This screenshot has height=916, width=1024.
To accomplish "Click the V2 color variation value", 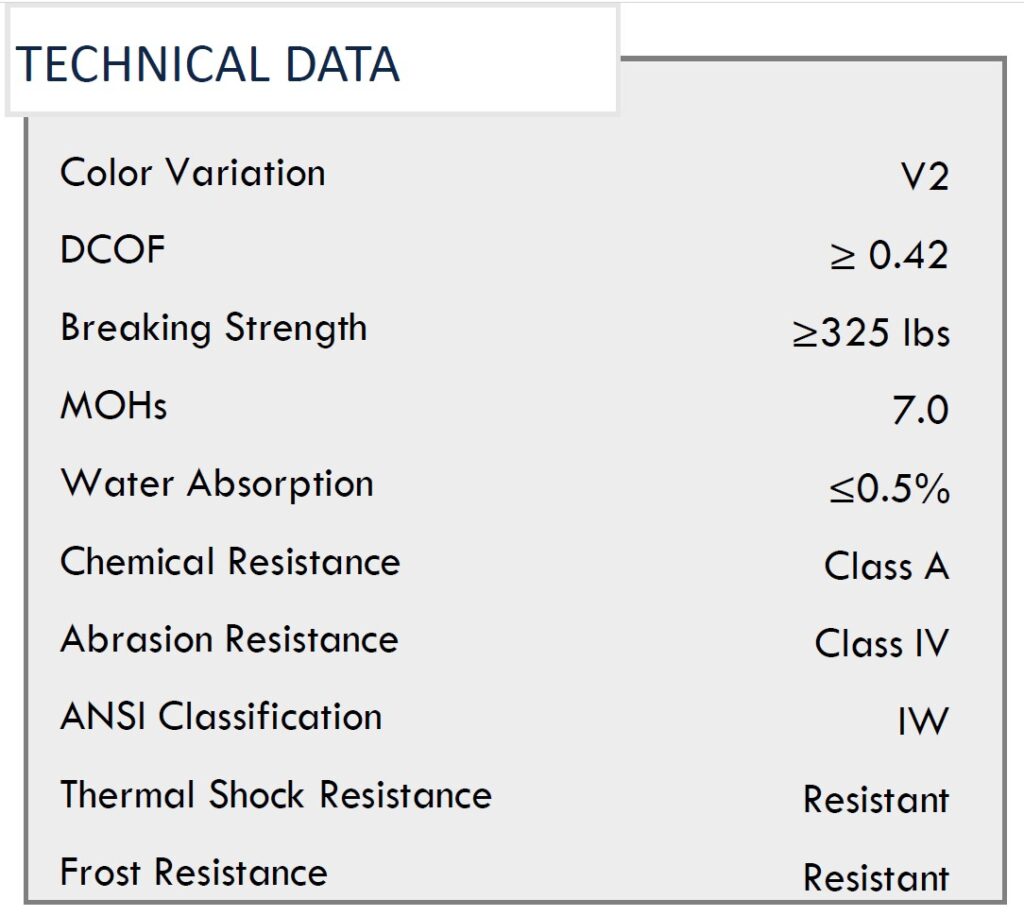I will coord(924,176).
